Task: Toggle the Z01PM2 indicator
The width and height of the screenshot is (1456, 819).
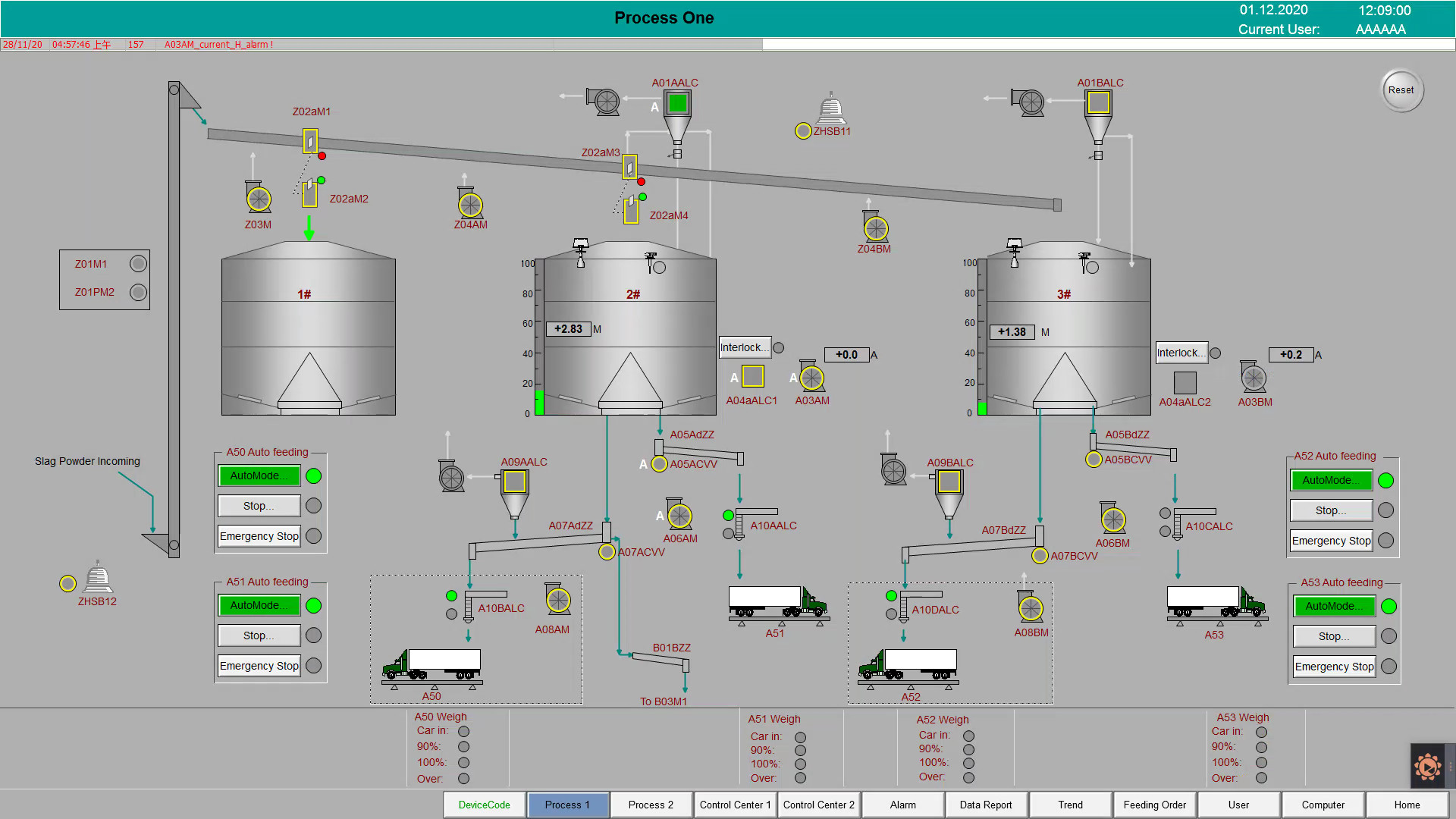Action: pos(138,292)
